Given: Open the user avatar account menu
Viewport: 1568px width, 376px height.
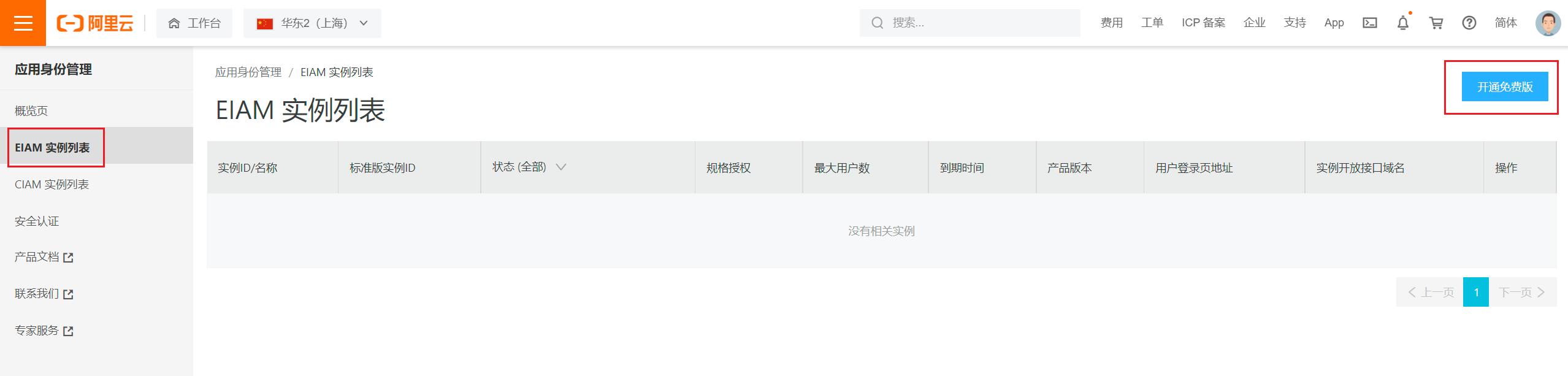Looking at the screenshot, I should [1547, 23].
